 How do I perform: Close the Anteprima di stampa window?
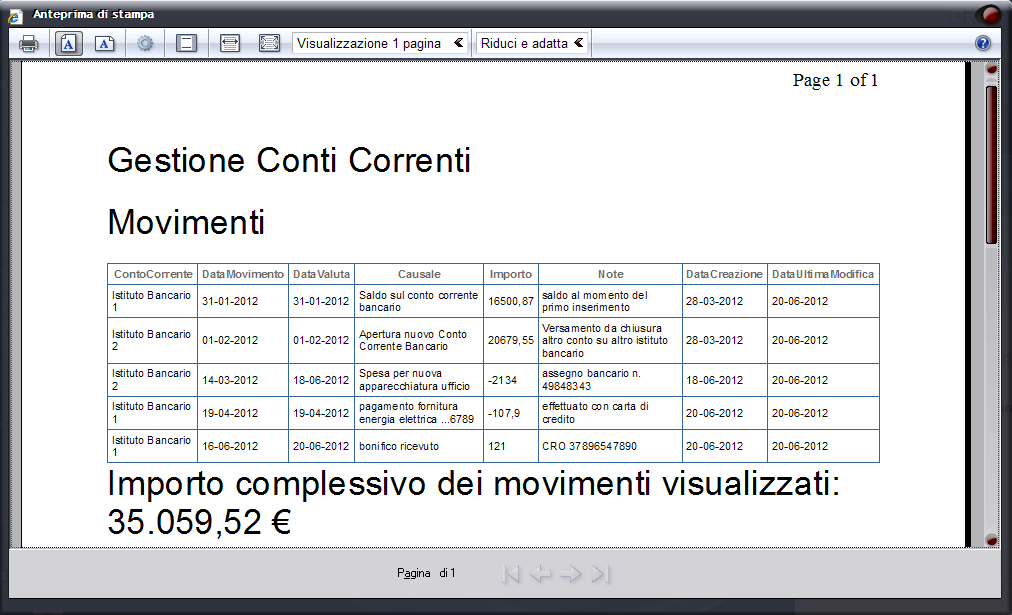coord(989,14)
